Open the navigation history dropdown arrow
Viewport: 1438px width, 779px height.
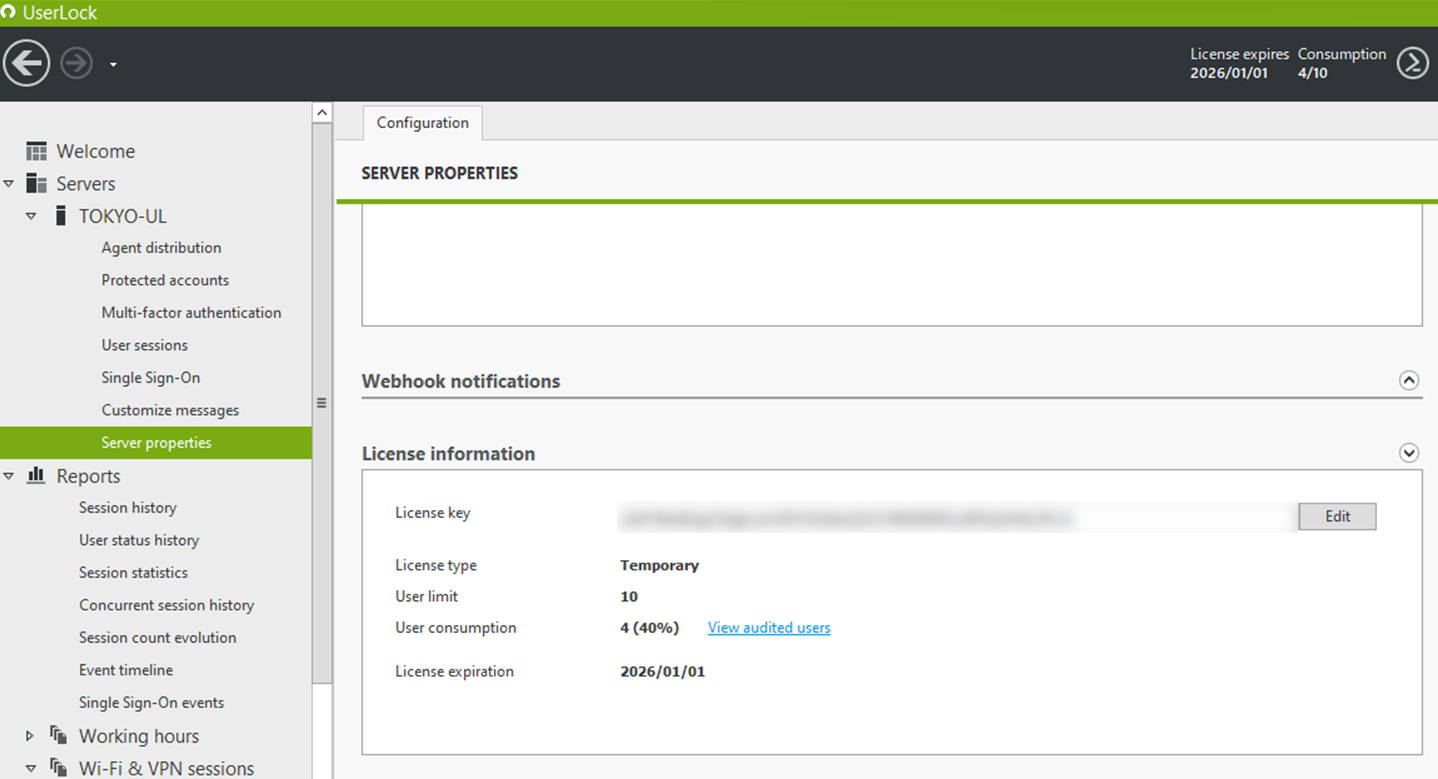coord(113,65)
